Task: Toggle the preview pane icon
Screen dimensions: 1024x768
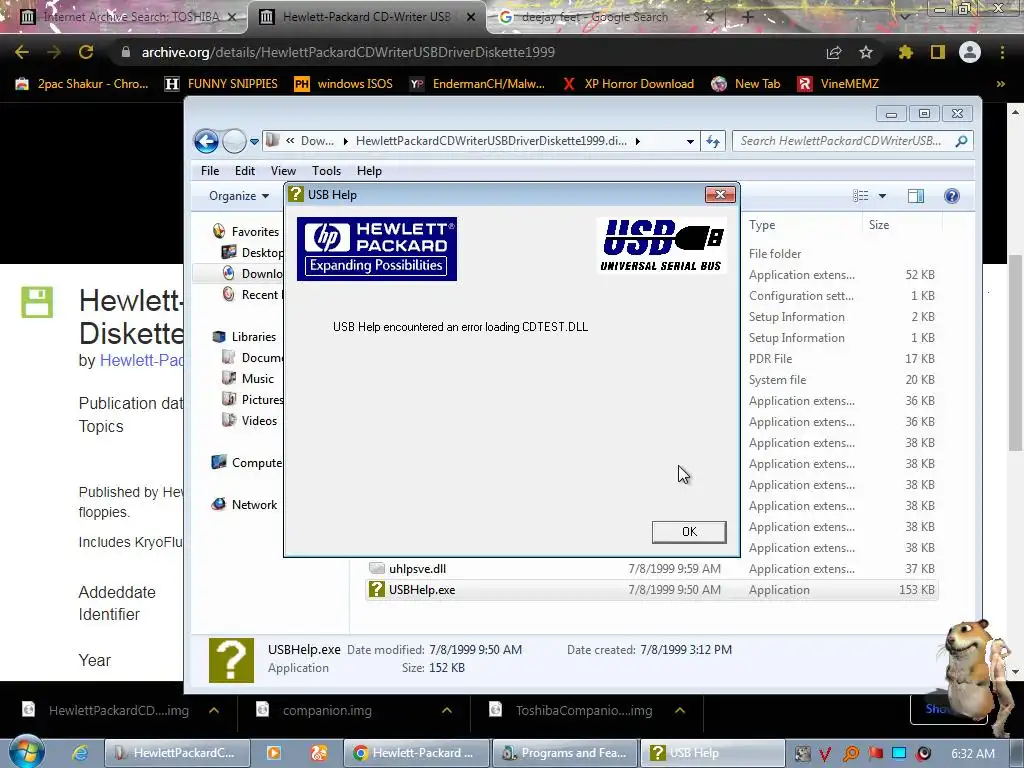Action: coord(916,196)
